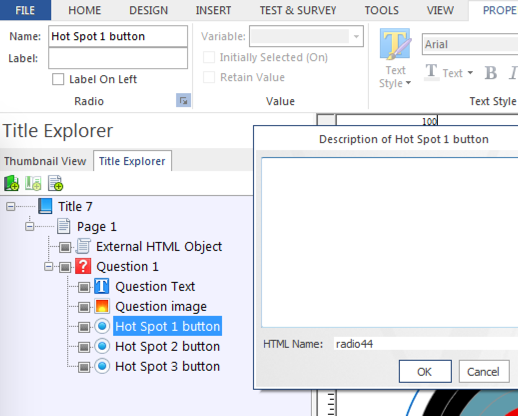The image size is (518, 416).
Task: Toggle the Initially Selected (On) checkbox
Action: pos(209,57)
